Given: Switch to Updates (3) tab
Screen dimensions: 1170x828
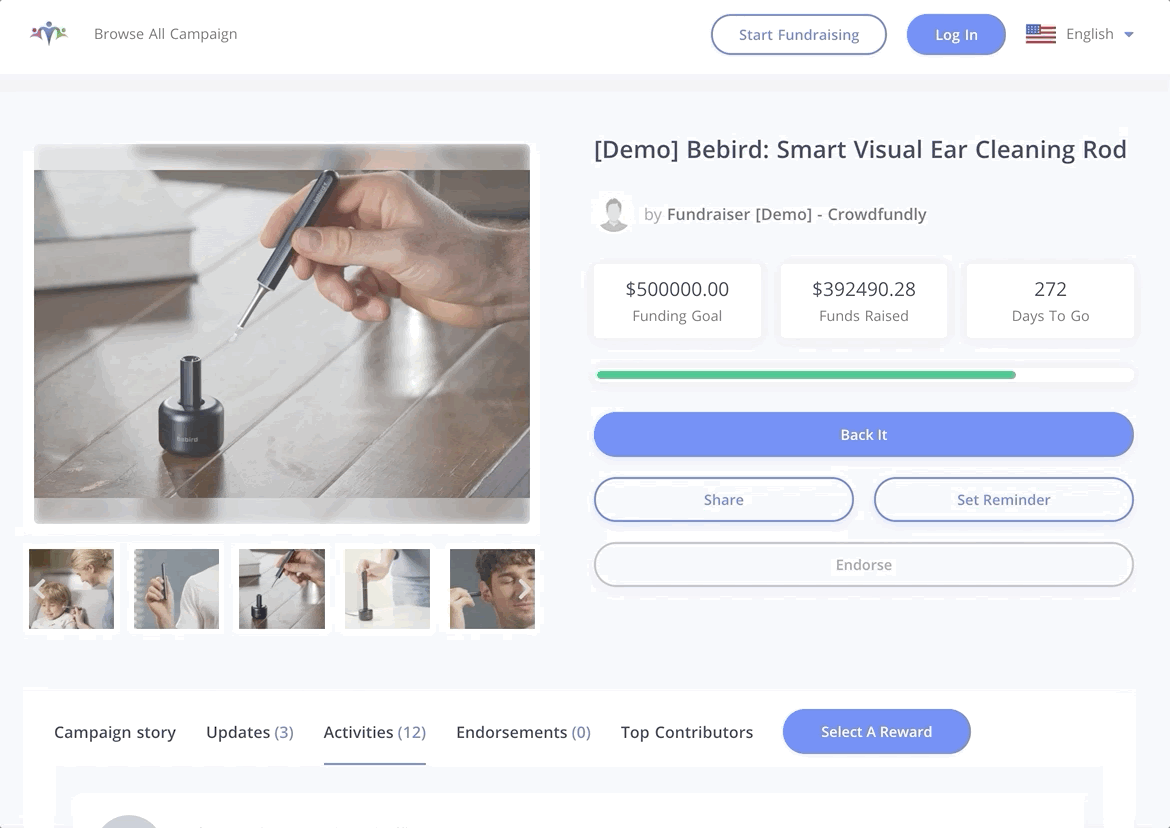Looking at the screenshot, I should pyautogui.click(x=250, y=733).
